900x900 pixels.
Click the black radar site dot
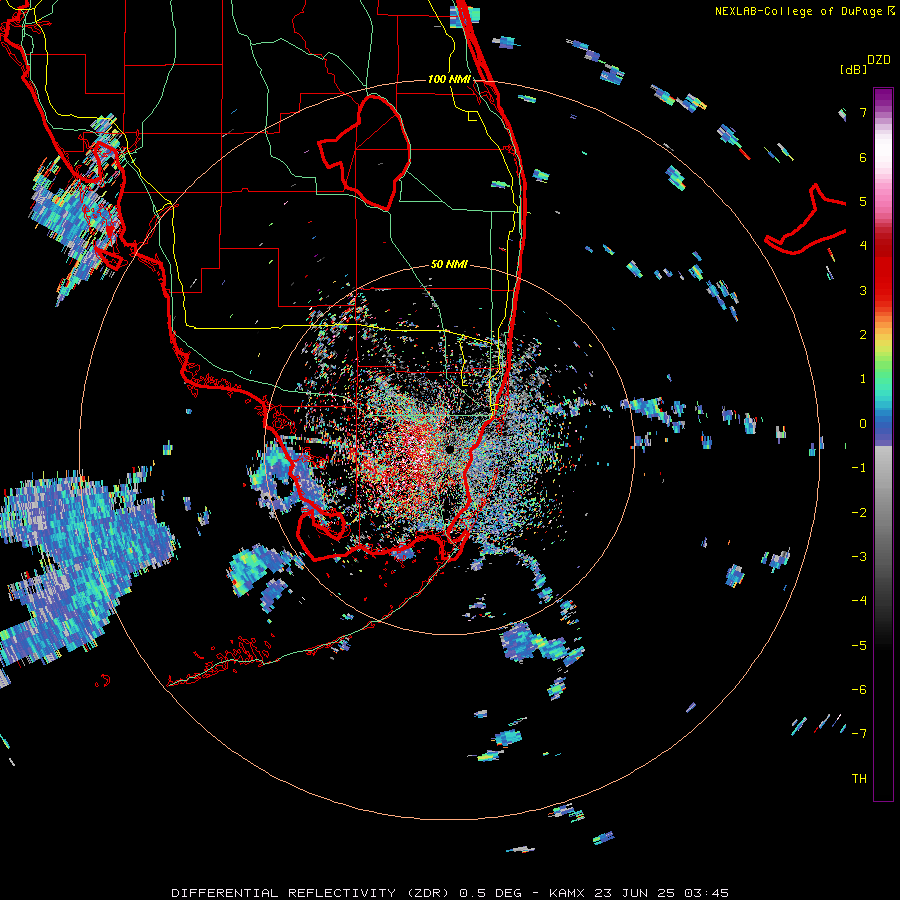tap(450, 449)
